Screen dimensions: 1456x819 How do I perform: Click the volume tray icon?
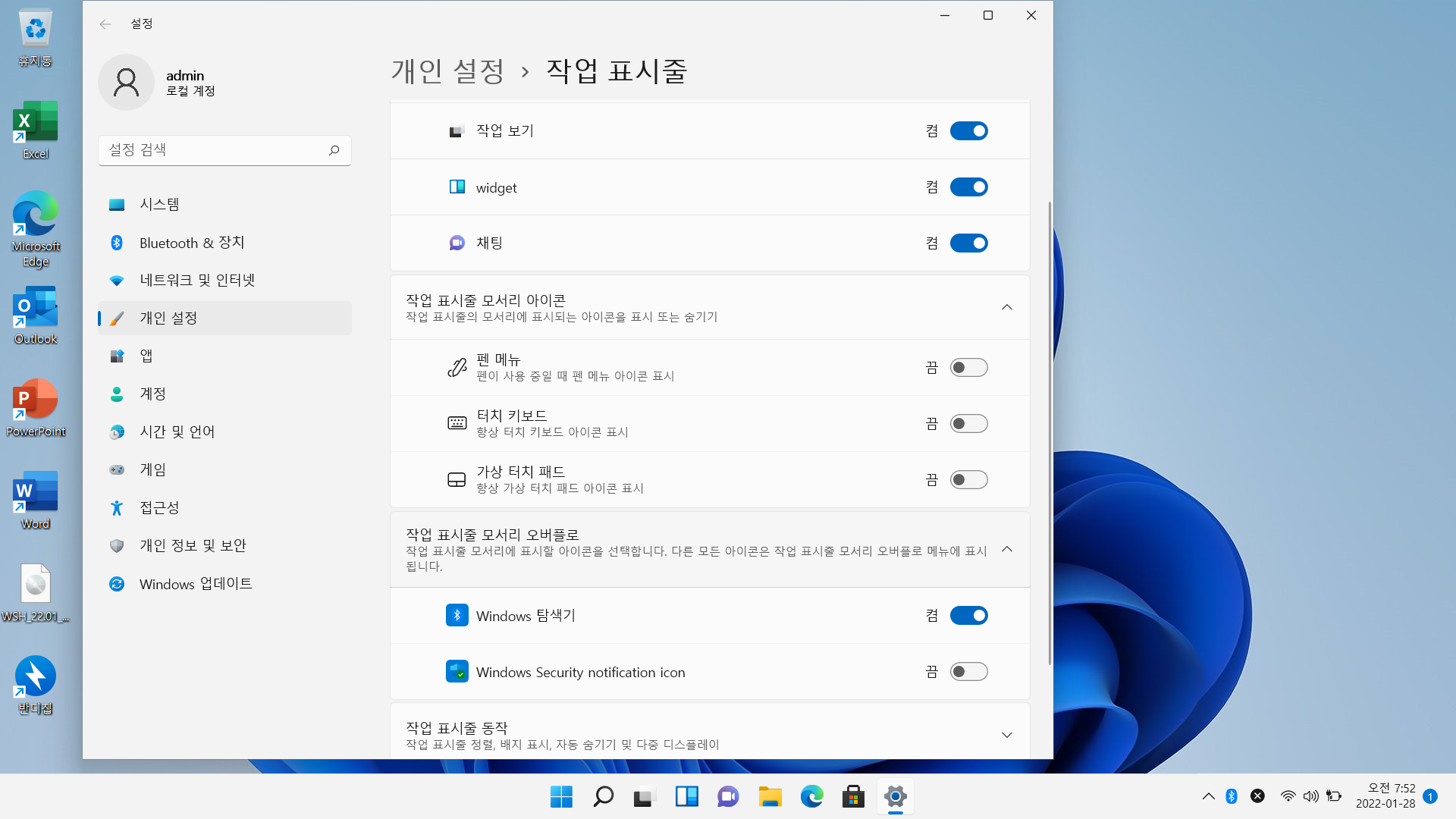tap(1310, 796)
